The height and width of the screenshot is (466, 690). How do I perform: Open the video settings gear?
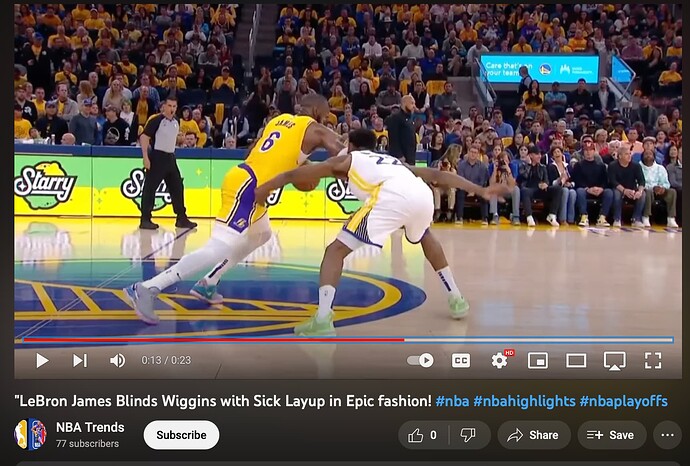coord(499,361)
